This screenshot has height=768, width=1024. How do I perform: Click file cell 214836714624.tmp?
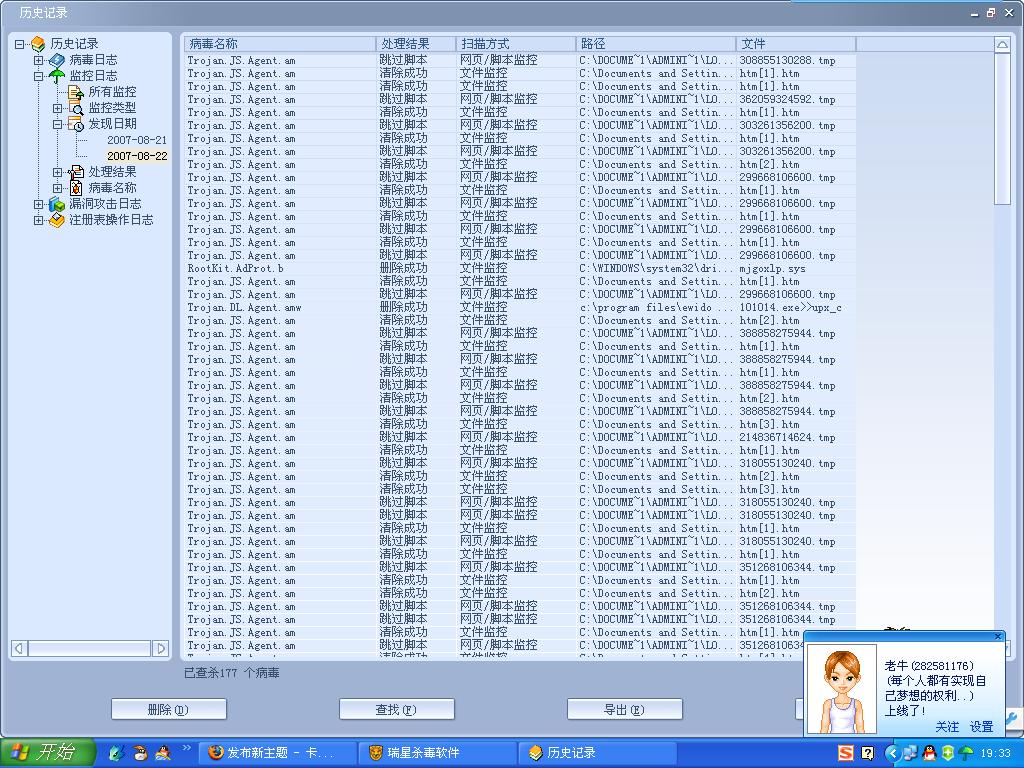click(x=788, y=438)
